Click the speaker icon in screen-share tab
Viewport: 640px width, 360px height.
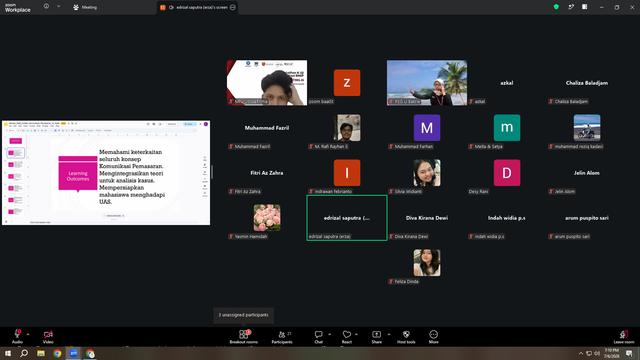point(171,7)
